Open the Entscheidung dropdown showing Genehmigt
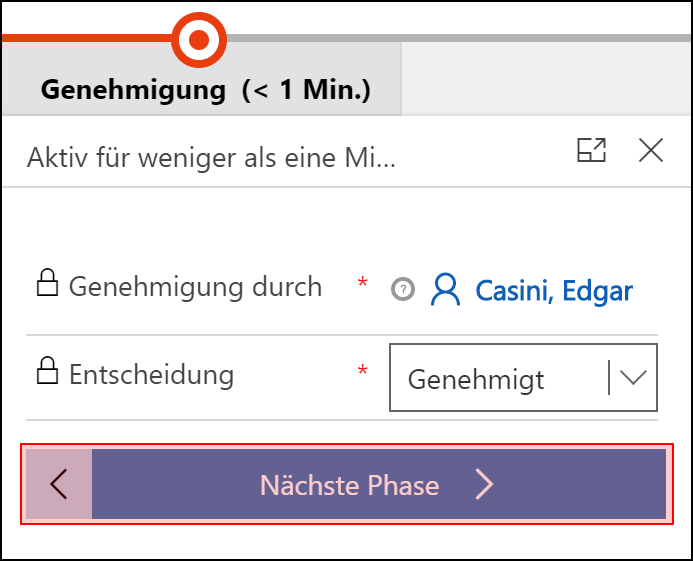Image resolution: width=693 pixels, height=561 pixels. 523,378
